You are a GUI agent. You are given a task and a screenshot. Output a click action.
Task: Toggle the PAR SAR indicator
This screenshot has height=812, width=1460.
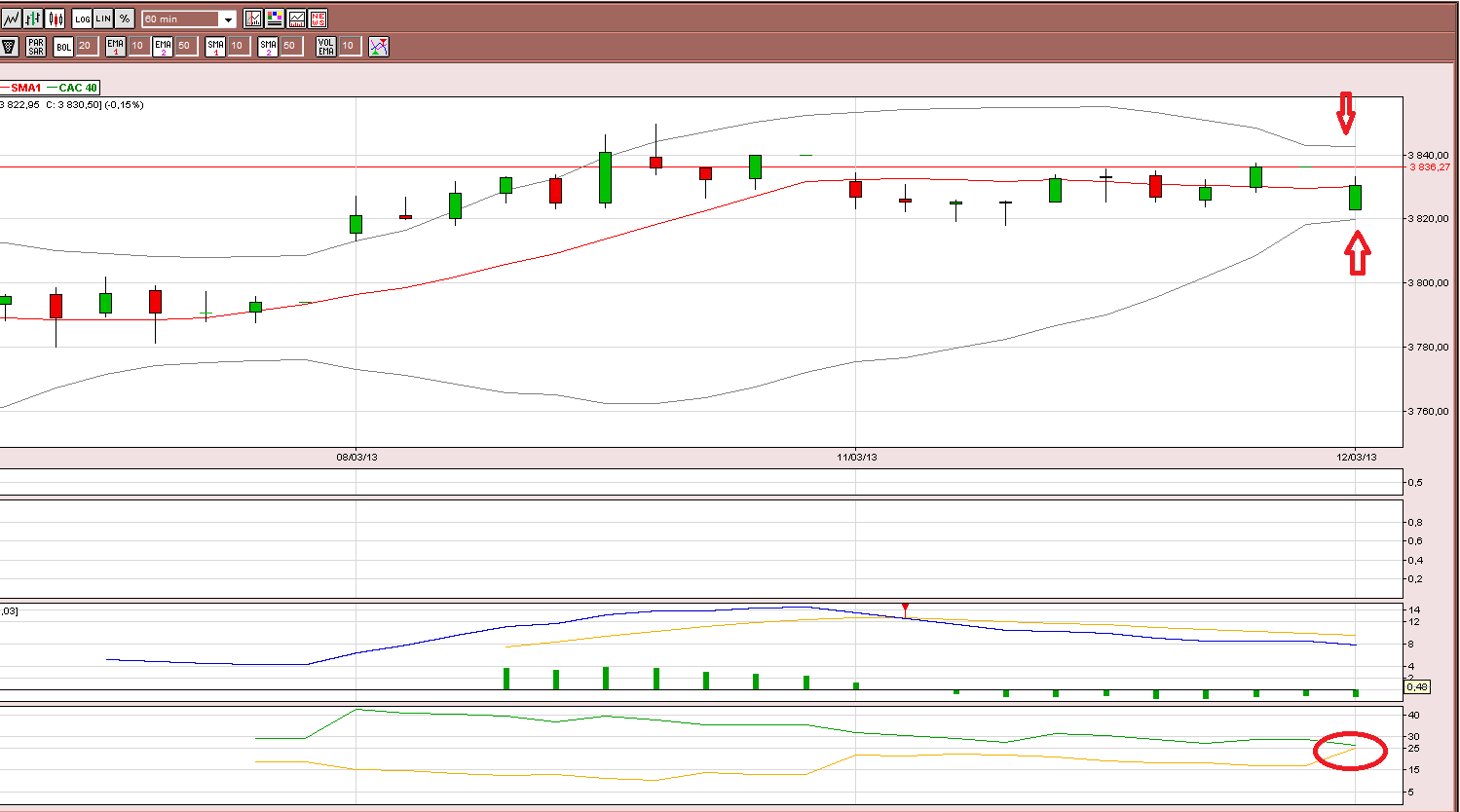(36, 46)
